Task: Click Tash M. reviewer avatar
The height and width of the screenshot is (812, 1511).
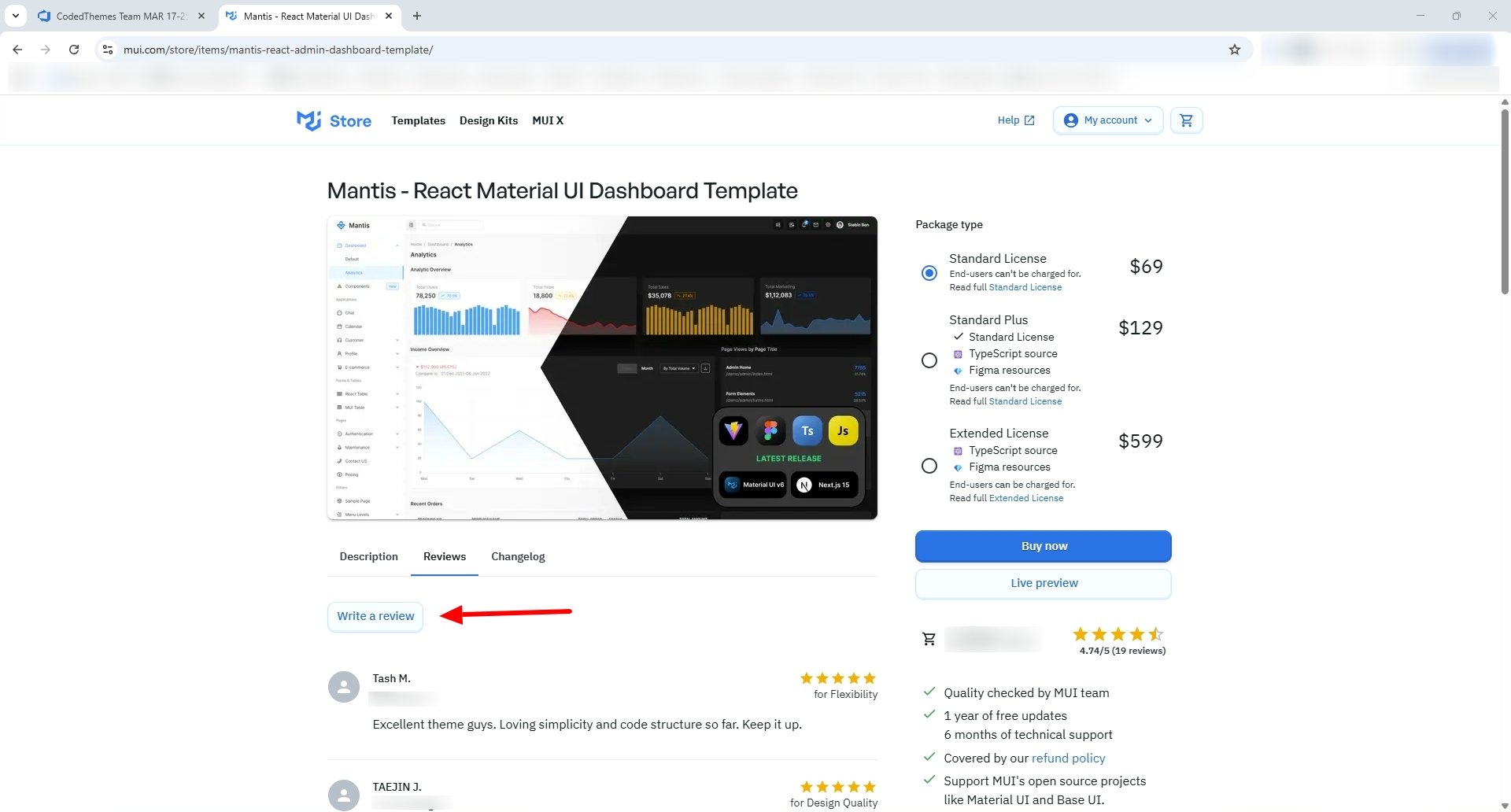Action: pyautogui.click(x=344, y=687)
